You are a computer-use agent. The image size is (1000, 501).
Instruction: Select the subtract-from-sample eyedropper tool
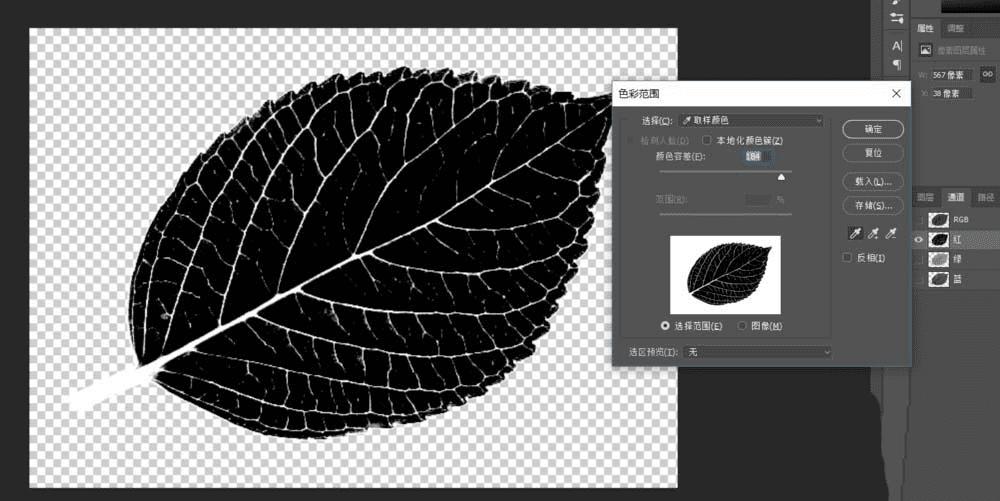[x=892, y=233]
